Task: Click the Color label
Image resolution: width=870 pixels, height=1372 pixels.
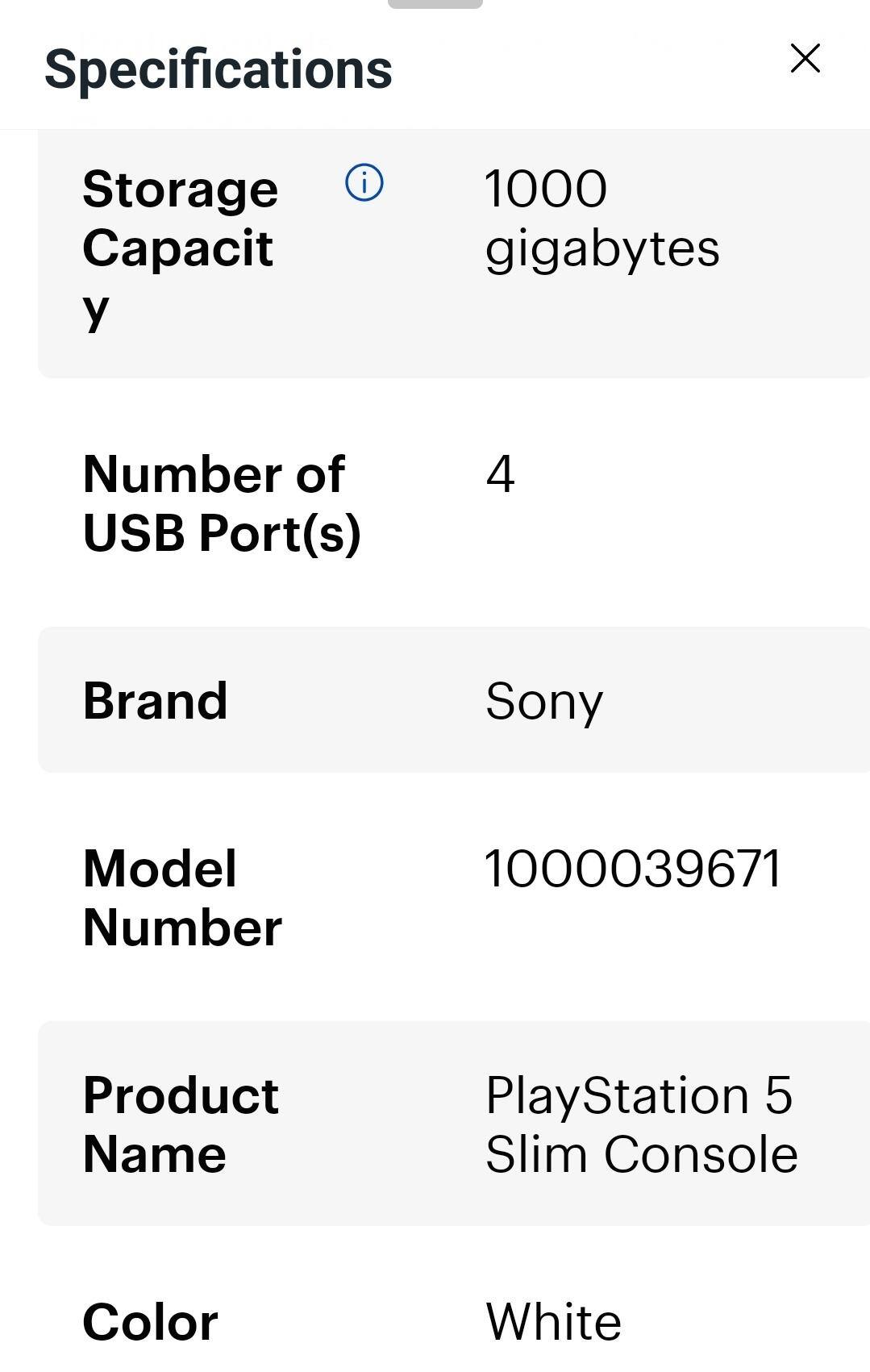Action: (150, 1322)
